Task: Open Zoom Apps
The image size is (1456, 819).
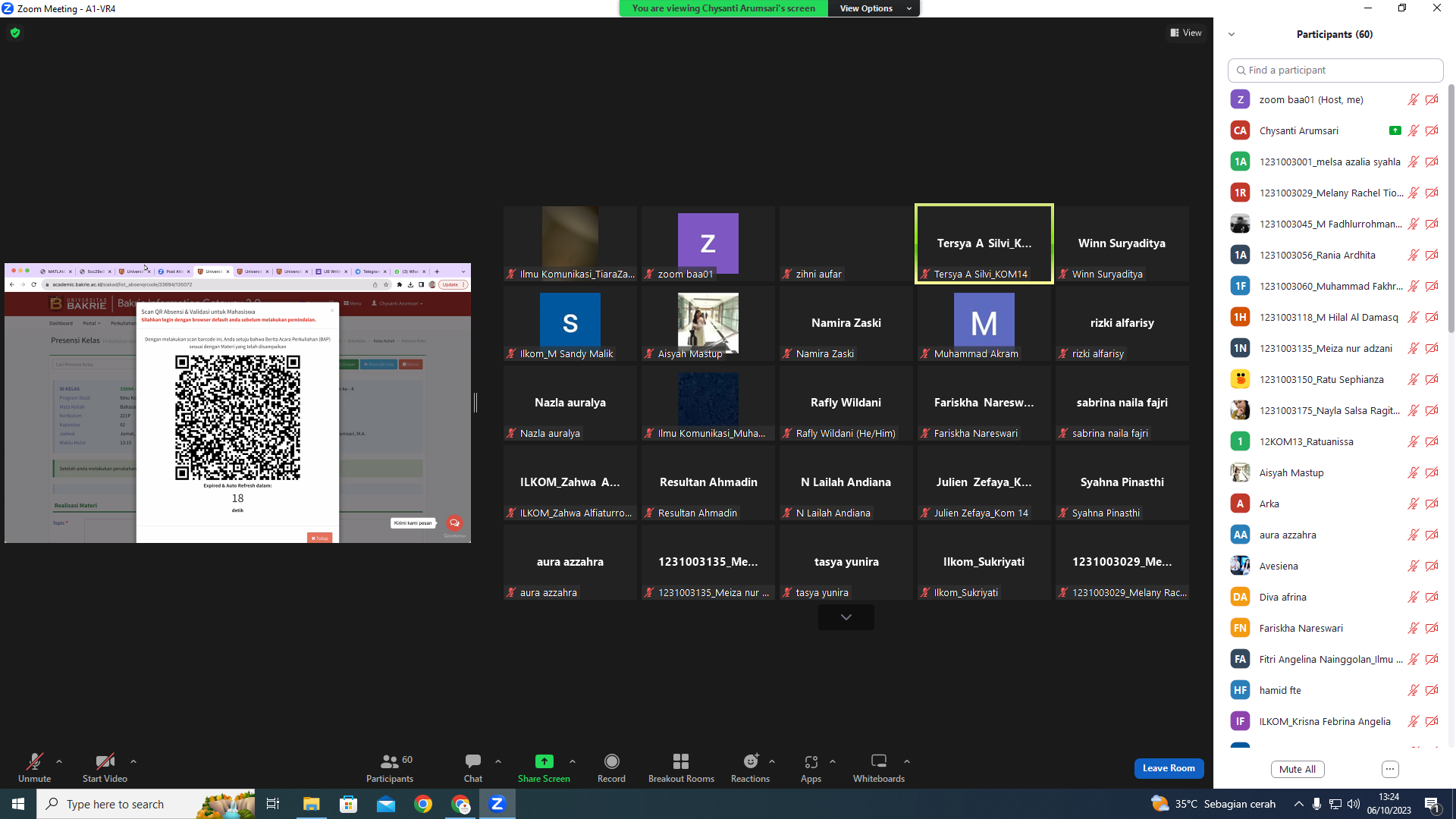Action: (x=811, y=767)
